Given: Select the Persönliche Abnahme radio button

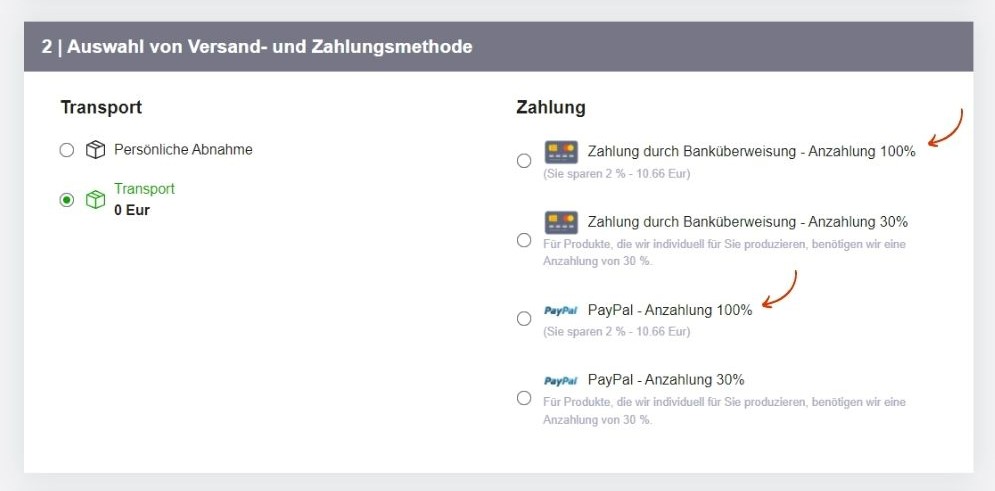Looking at the screenshot, I should pos(67,150).
